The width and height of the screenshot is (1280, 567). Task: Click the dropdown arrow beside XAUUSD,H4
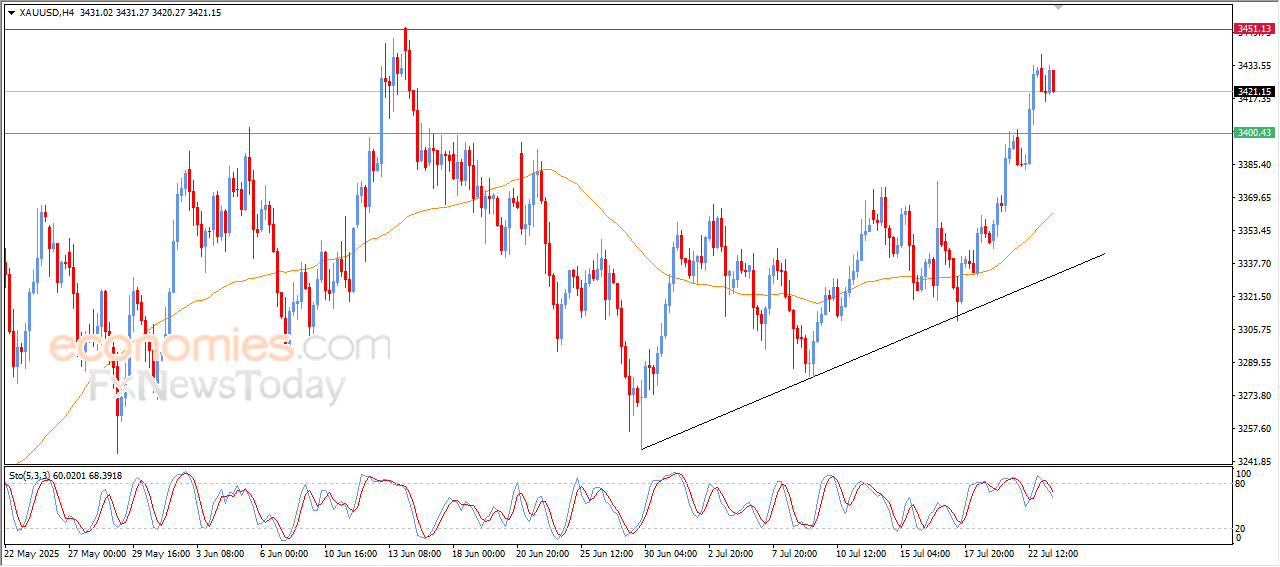pyautogui.click(x=11, y=13)
